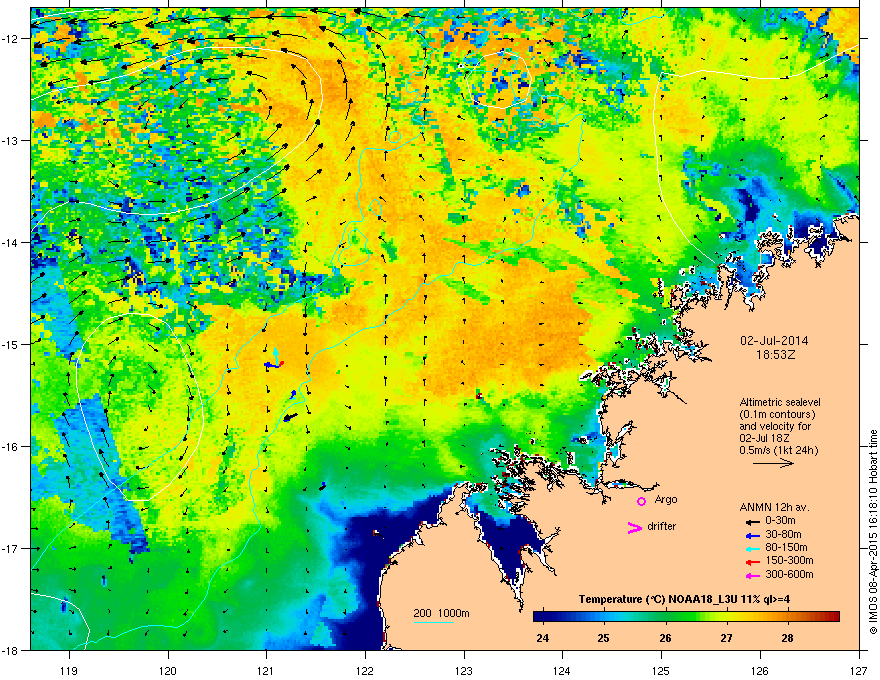
Task: Click the '150-300m' depth label
Action: pos(789,560)
